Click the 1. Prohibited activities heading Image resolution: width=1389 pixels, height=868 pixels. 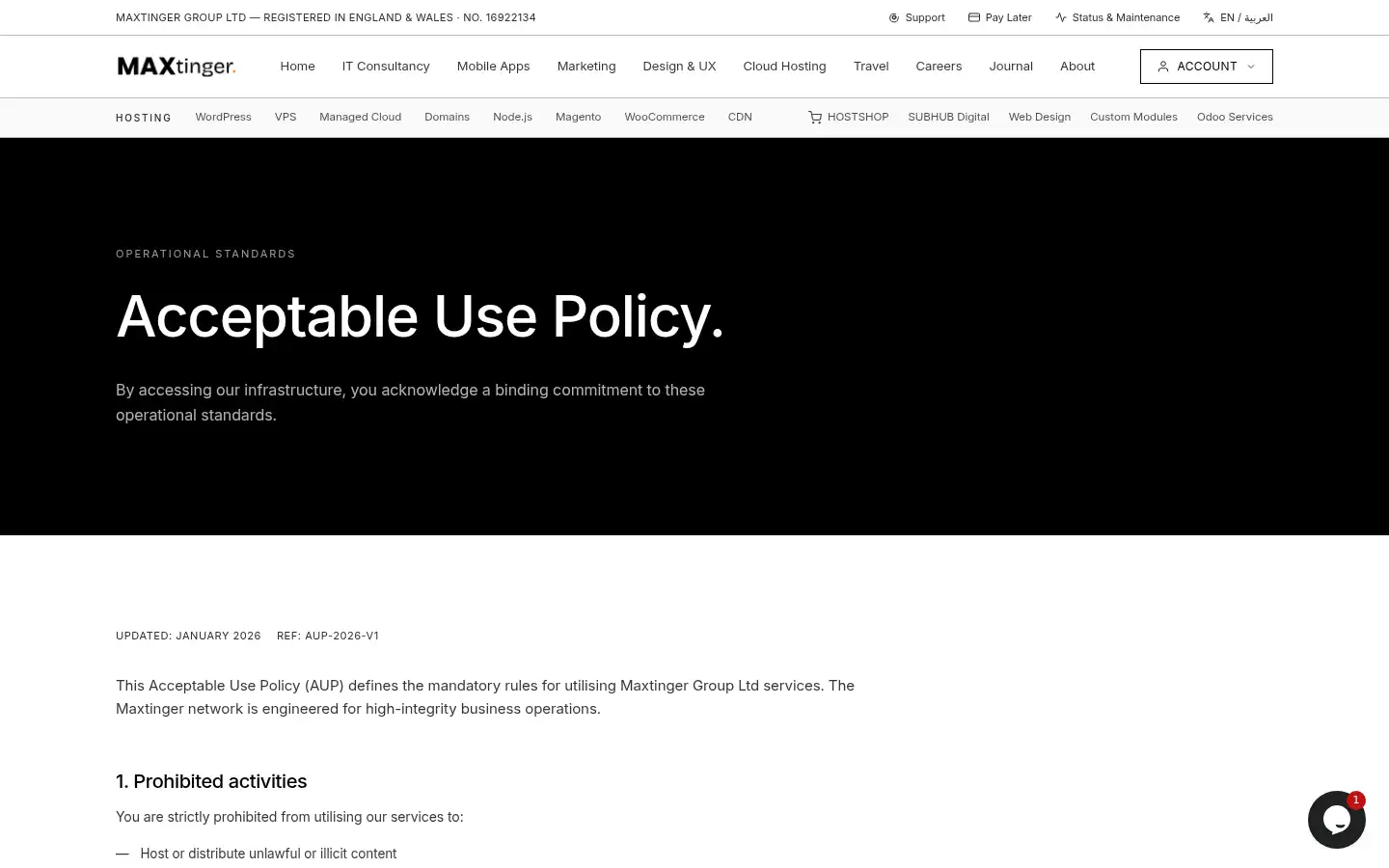pyautogui.click(x=211, y=781)
